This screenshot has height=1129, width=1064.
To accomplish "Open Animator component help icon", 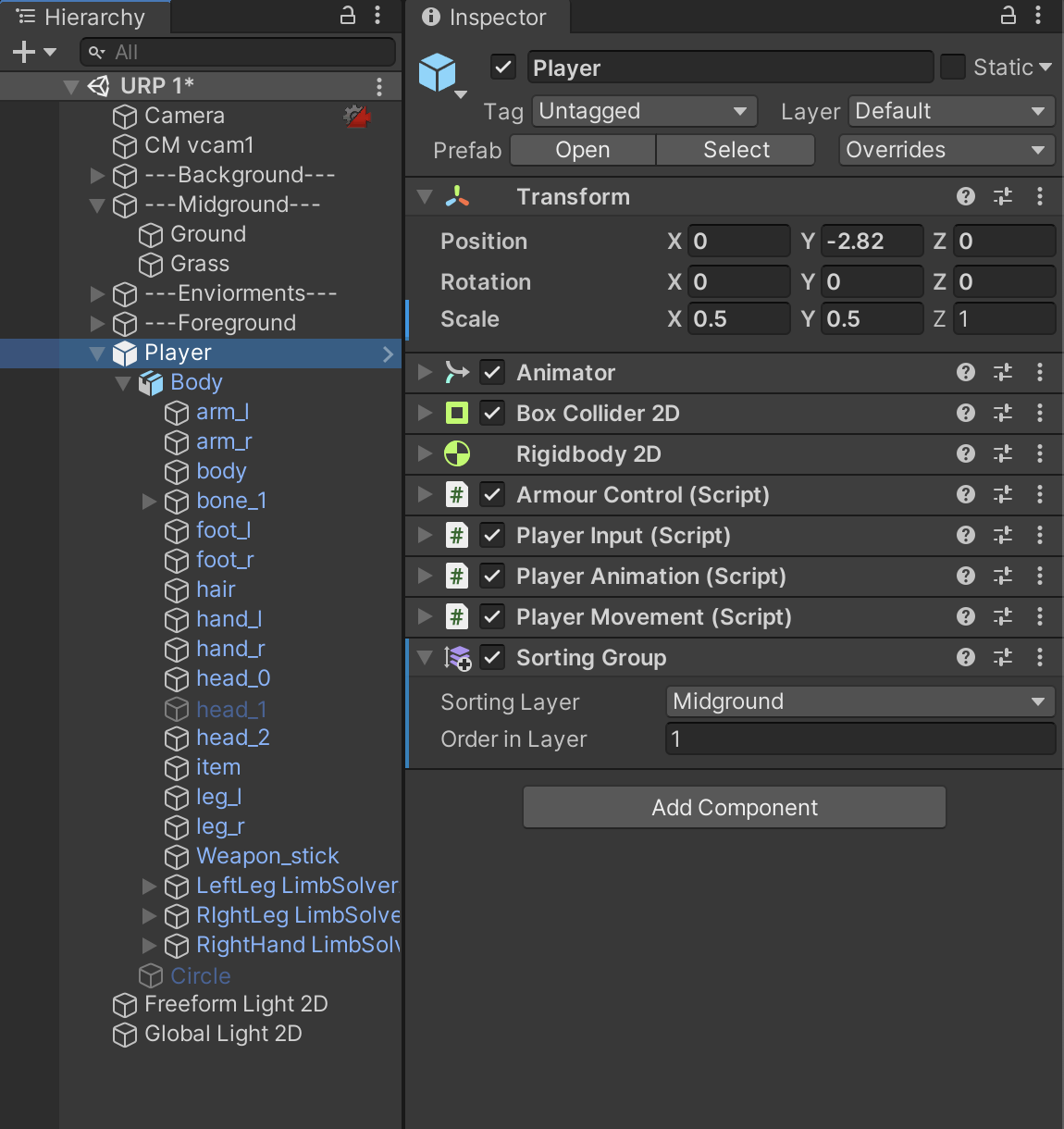I will (x=966, y=372).
